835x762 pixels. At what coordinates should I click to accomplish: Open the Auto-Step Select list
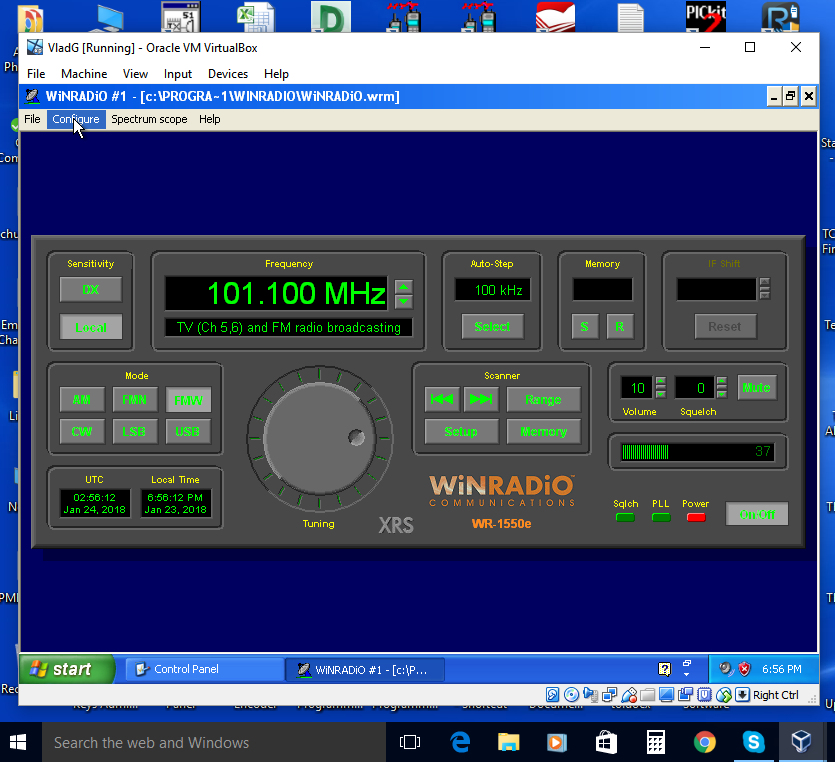(492, 327)
